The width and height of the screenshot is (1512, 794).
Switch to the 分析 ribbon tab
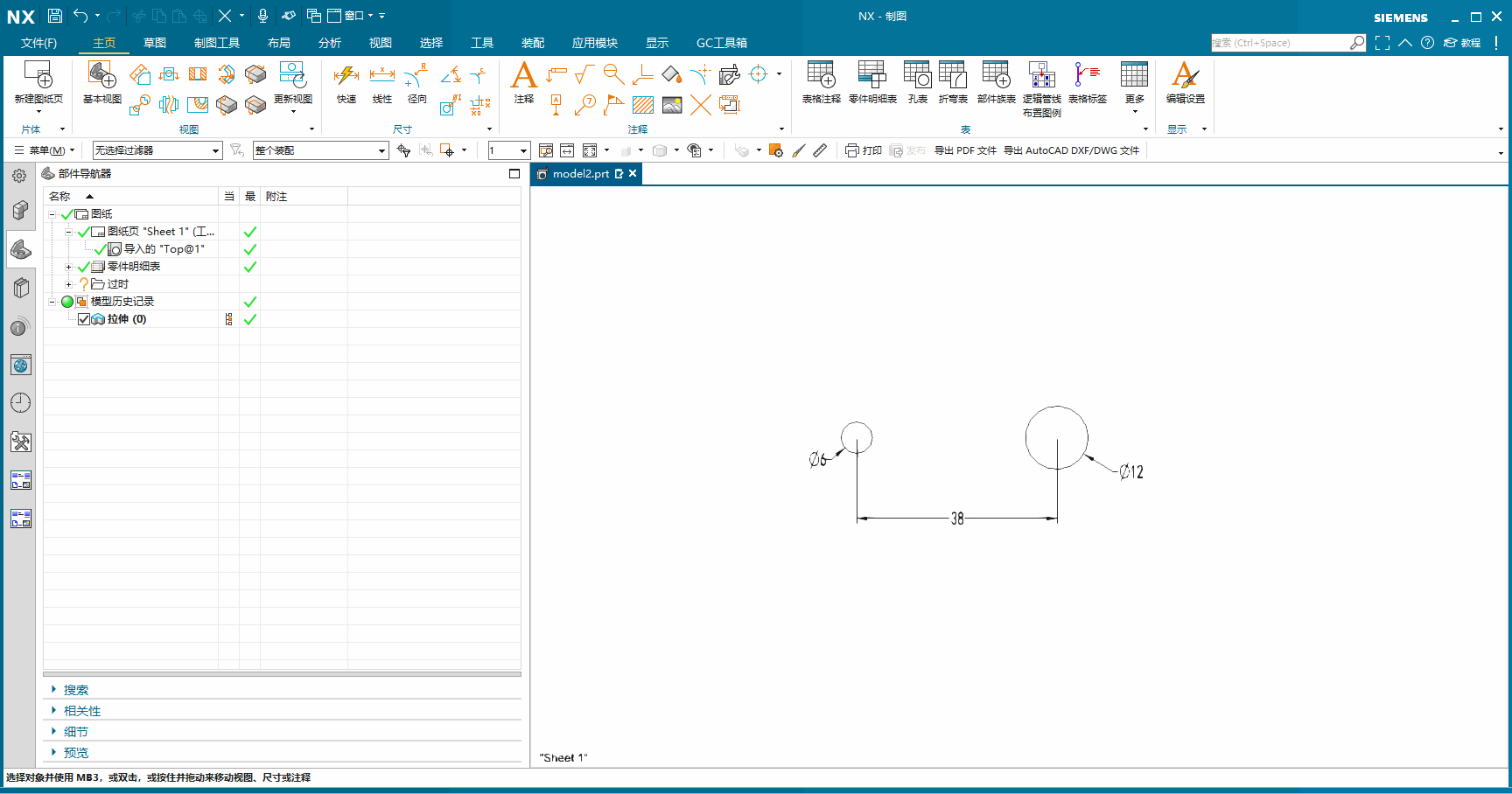[330, 43]
